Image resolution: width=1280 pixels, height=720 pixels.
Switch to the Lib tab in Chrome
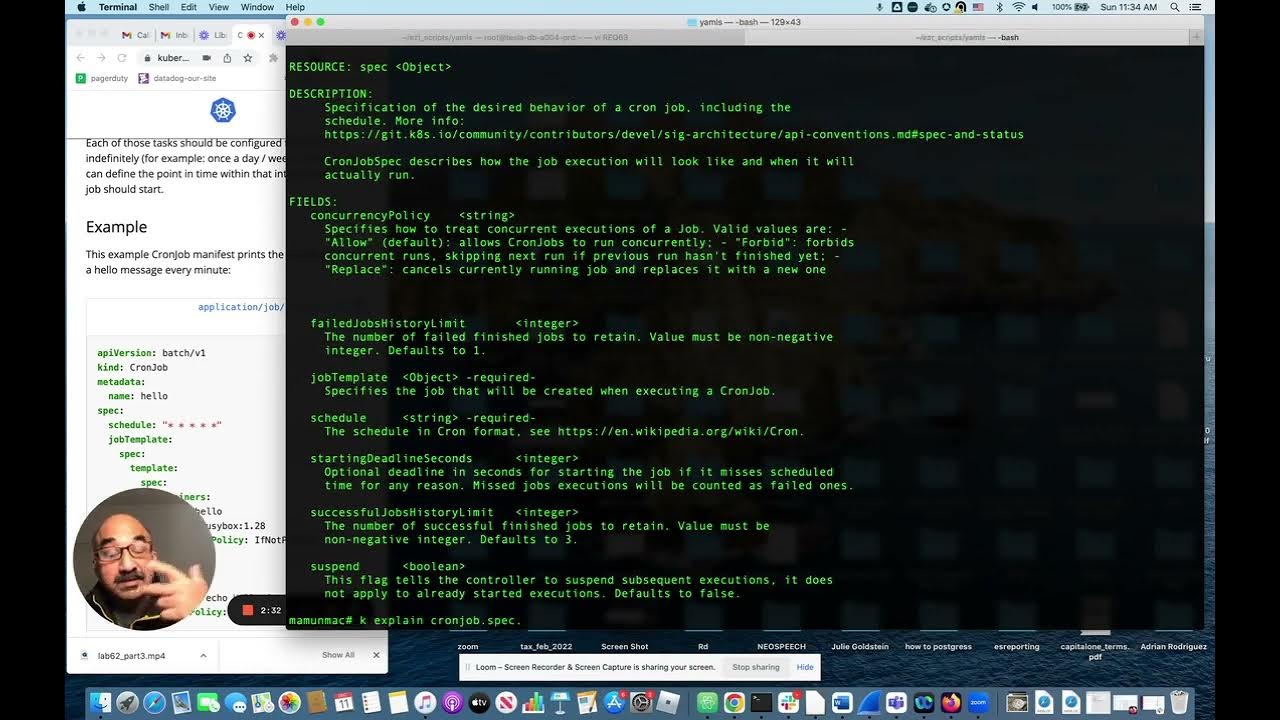click(x=213, y=35)
